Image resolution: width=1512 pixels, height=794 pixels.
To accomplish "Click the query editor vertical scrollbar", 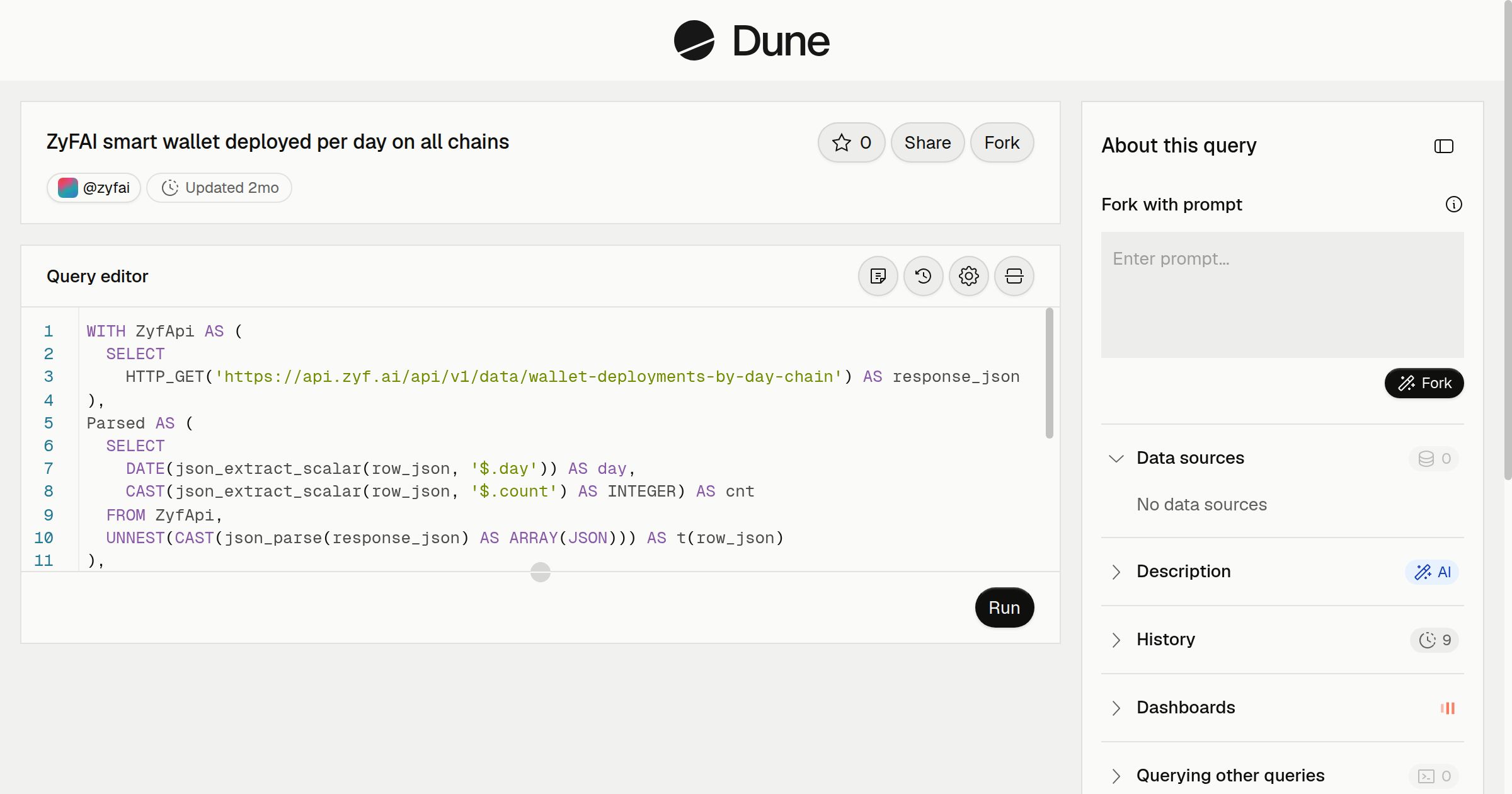I will (x=1049, y=373).
